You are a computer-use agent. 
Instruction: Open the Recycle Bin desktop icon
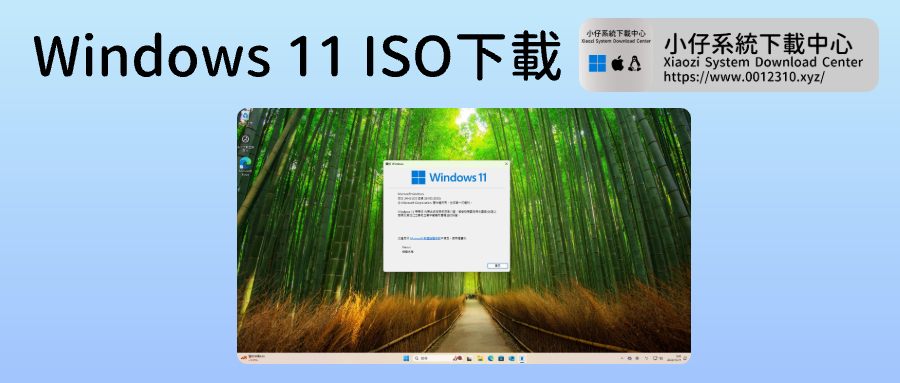click(x=245, y=117)
